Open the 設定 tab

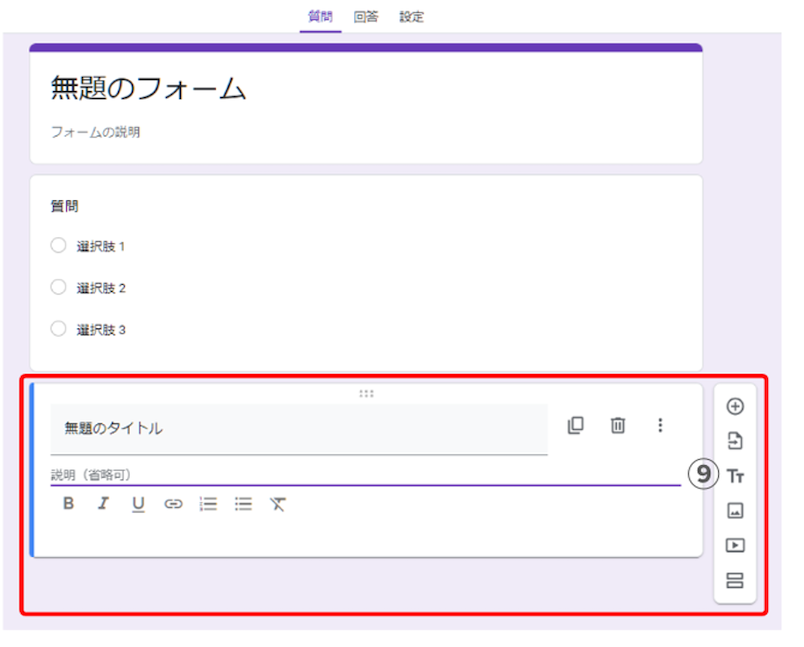tap(410, 16)
